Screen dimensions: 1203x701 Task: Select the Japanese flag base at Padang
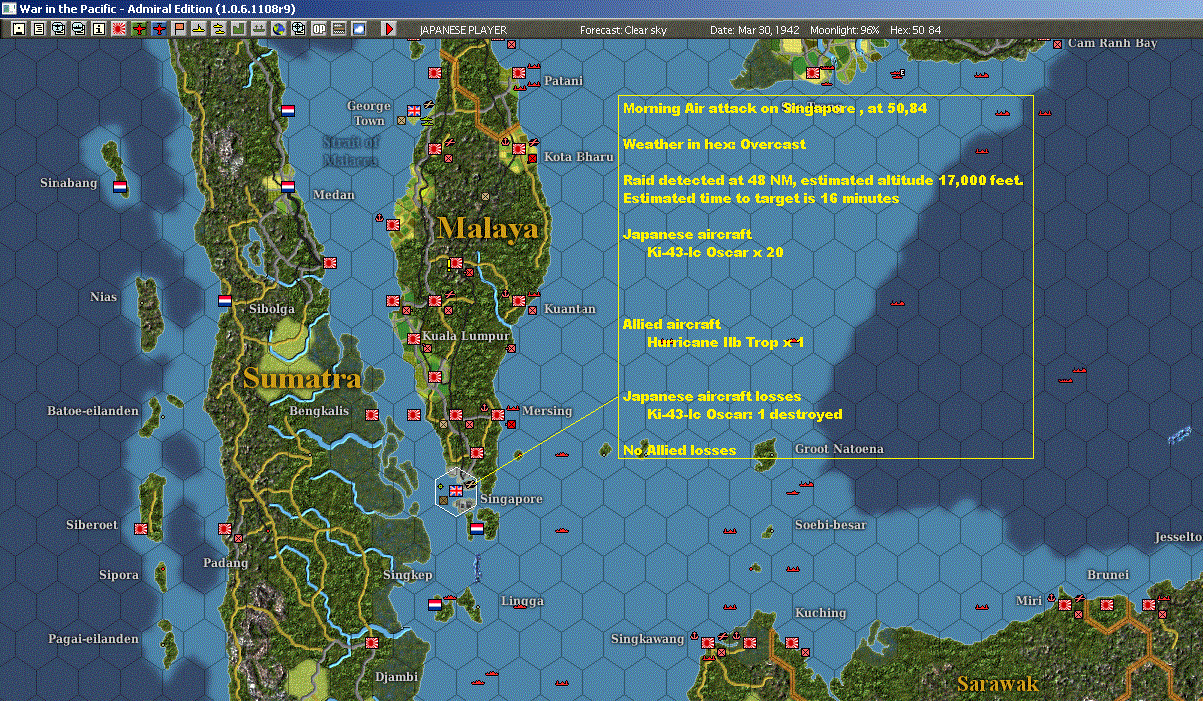(x=225, y=528)
